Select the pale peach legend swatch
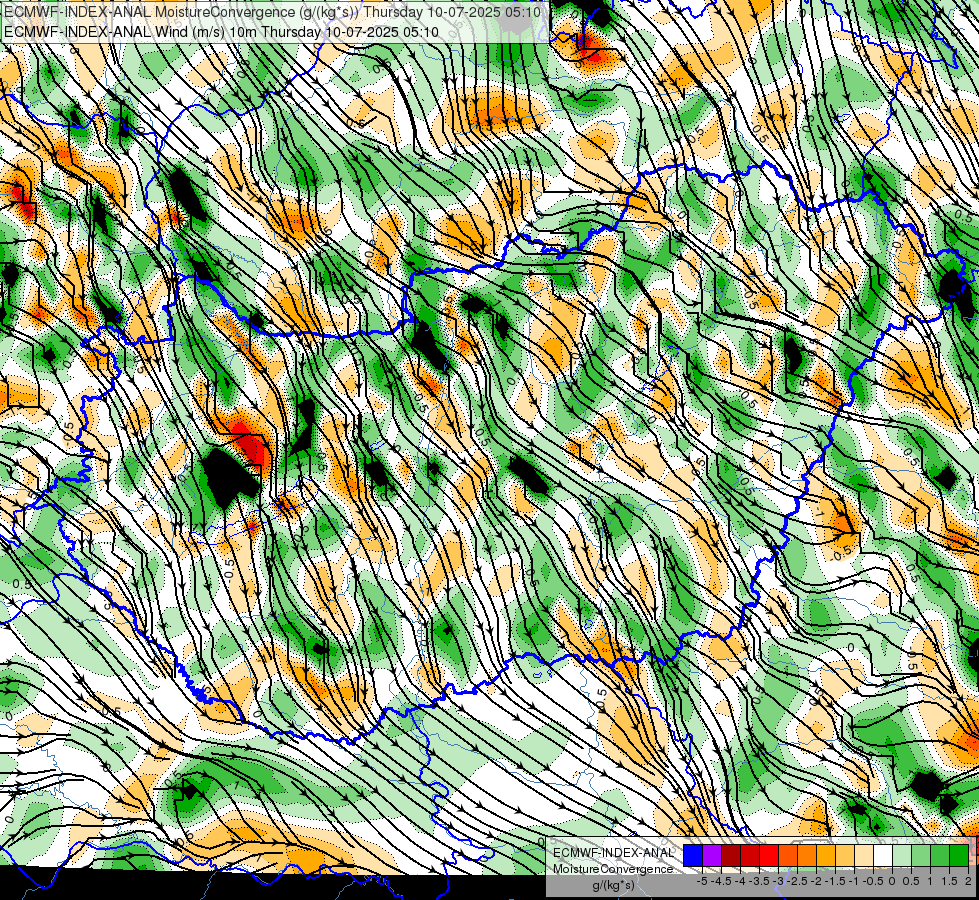 [864, 855]
